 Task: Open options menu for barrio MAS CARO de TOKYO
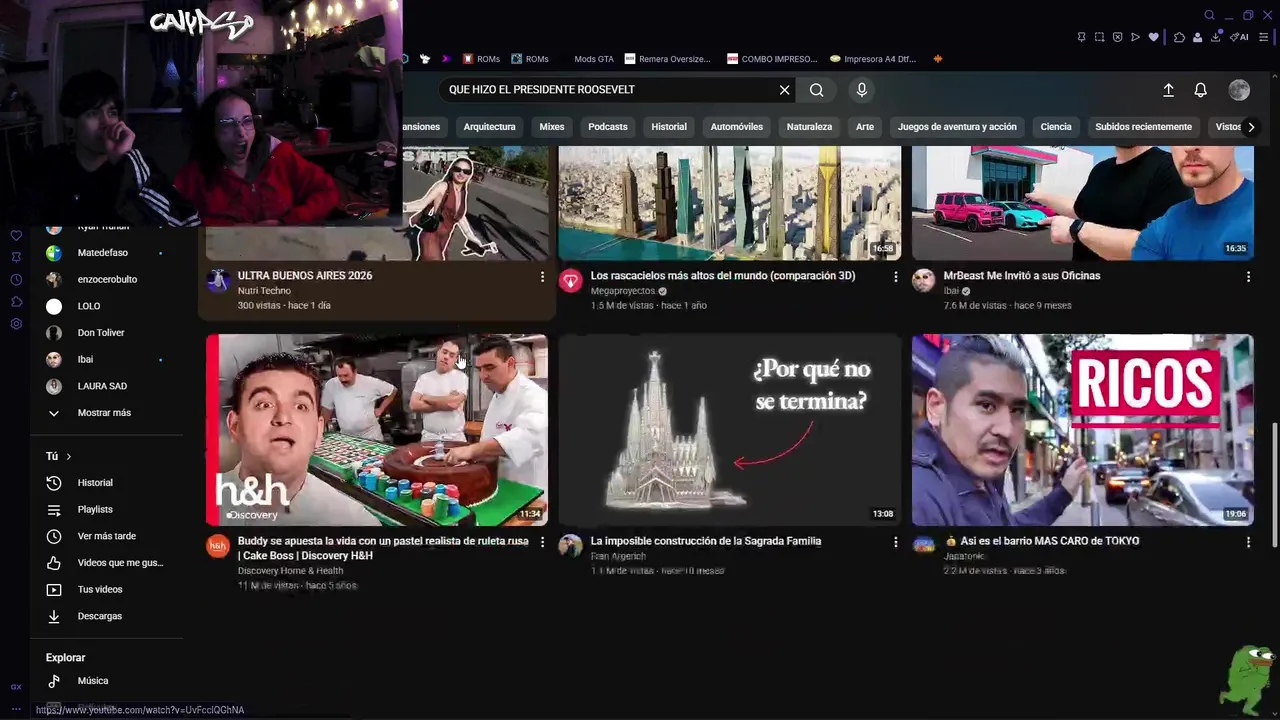pos(1248,542)
